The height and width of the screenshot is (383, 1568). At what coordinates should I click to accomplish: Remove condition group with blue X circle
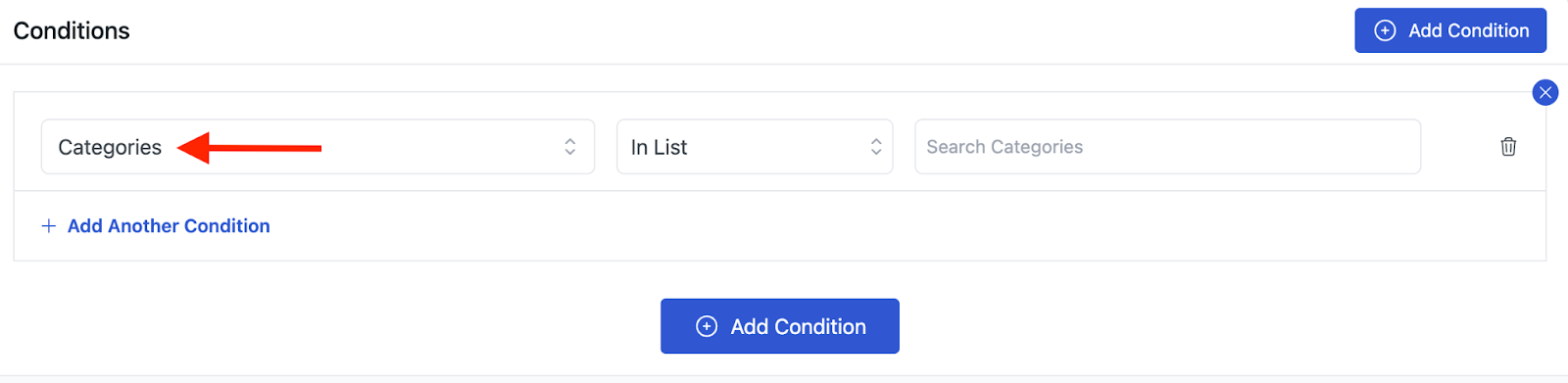coord(1545,93)
